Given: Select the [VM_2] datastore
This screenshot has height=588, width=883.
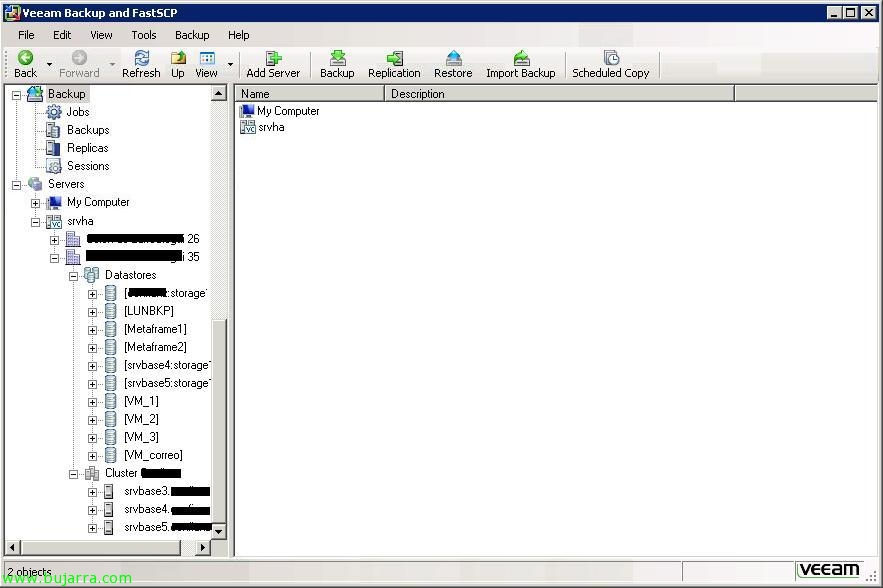Looking at the screenshot, I should click(x=141, y=419).
